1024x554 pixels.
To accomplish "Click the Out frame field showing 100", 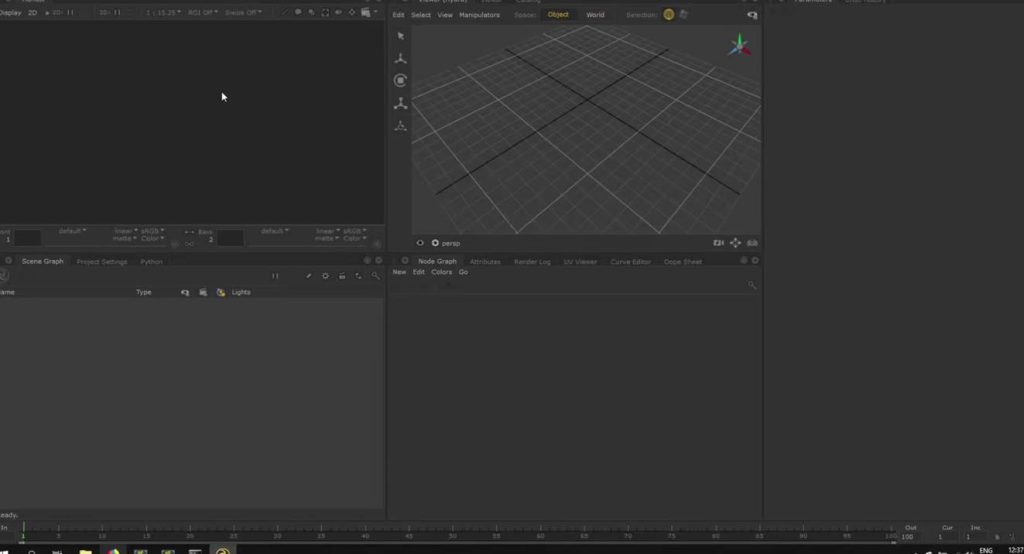I will (907, 537).
